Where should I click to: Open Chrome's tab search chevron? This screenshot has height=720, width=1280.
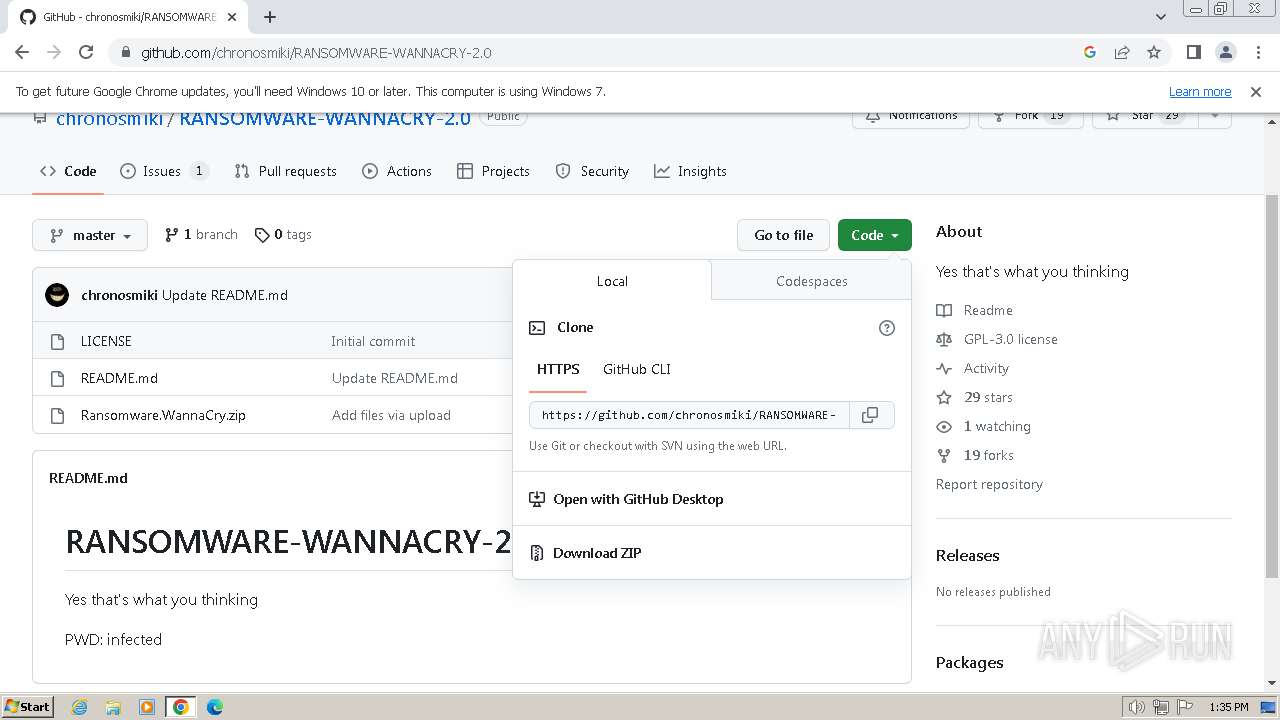coord(1160,17)
